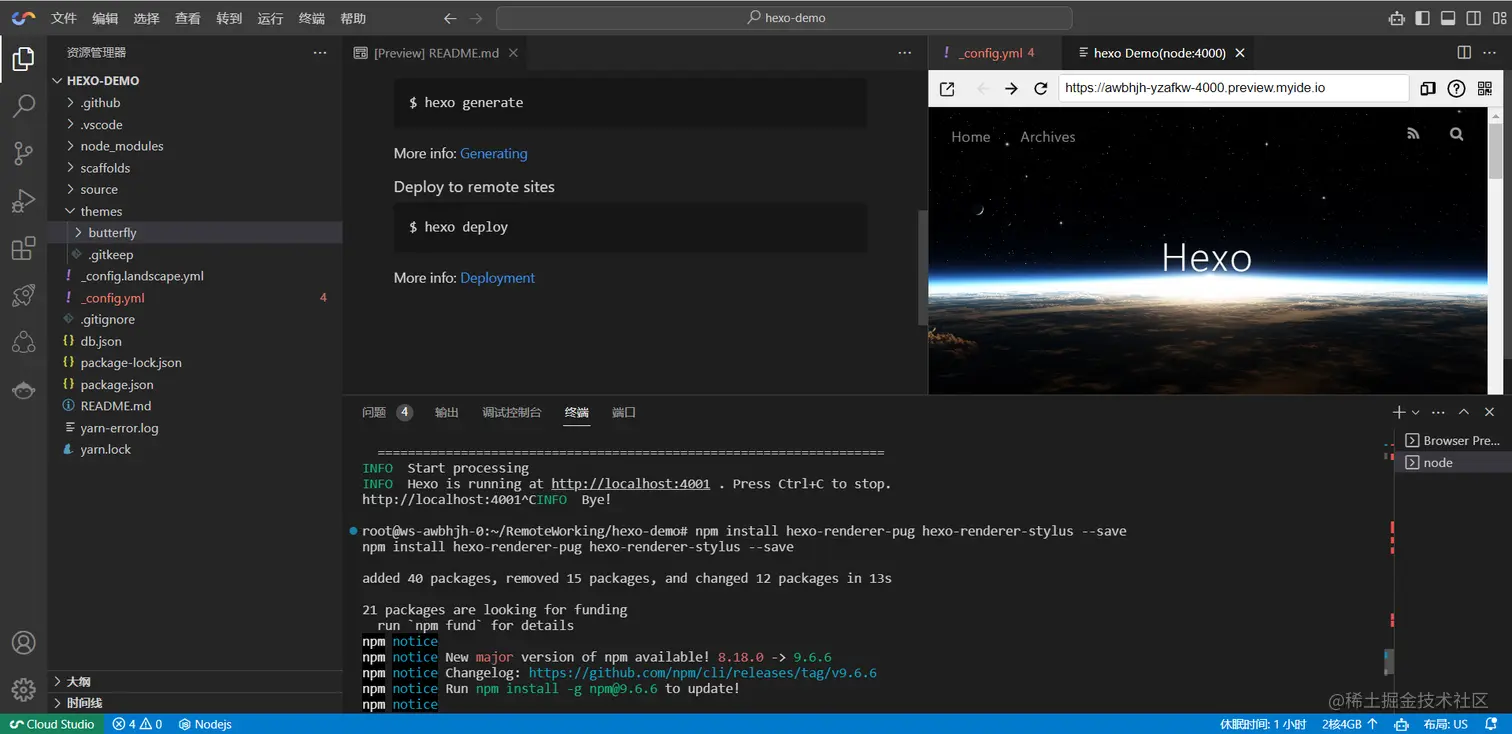Click the go forward arrow in title bar
Viewport: 1512px width, 734px height.
coord(476,18)
